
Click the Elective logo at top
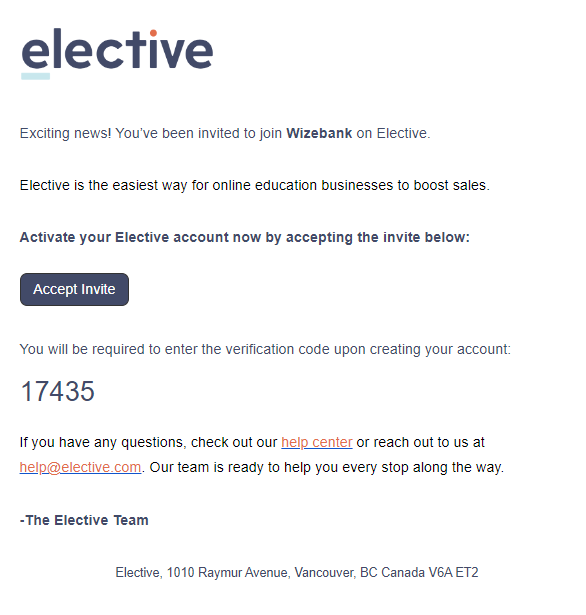(117, 53)
